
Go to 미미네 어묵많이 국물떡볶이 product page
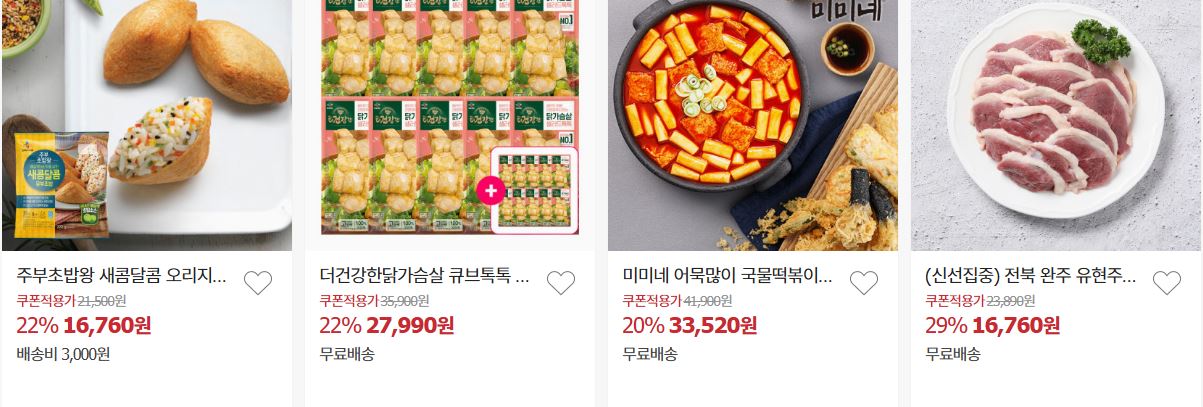point(727,276)
